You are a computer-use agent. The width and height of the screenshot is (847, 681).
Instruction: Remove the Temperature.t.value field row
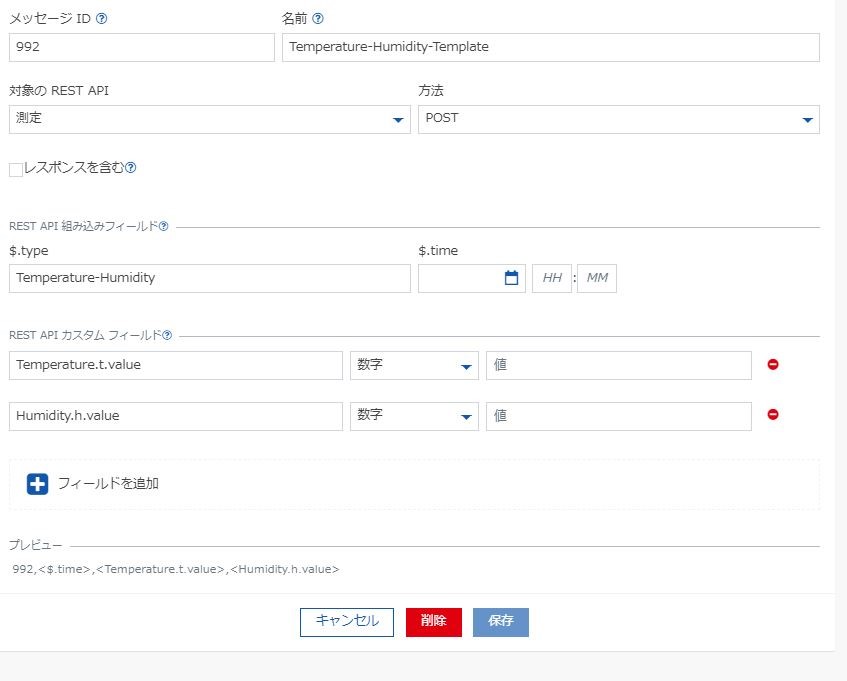773,365
